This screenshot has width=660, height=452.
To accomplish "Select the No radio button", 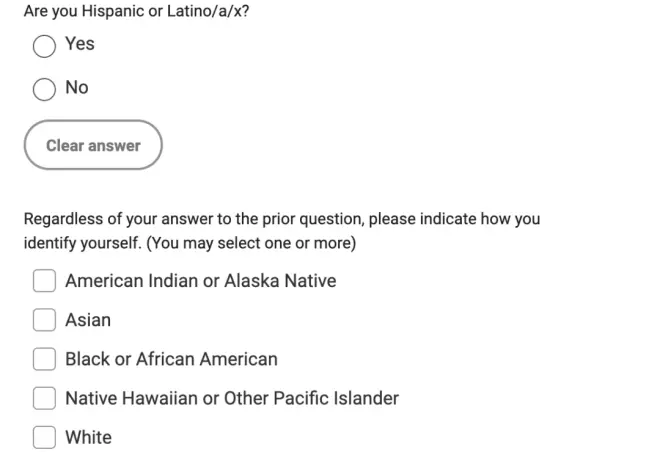I will [x=44, y=89].
